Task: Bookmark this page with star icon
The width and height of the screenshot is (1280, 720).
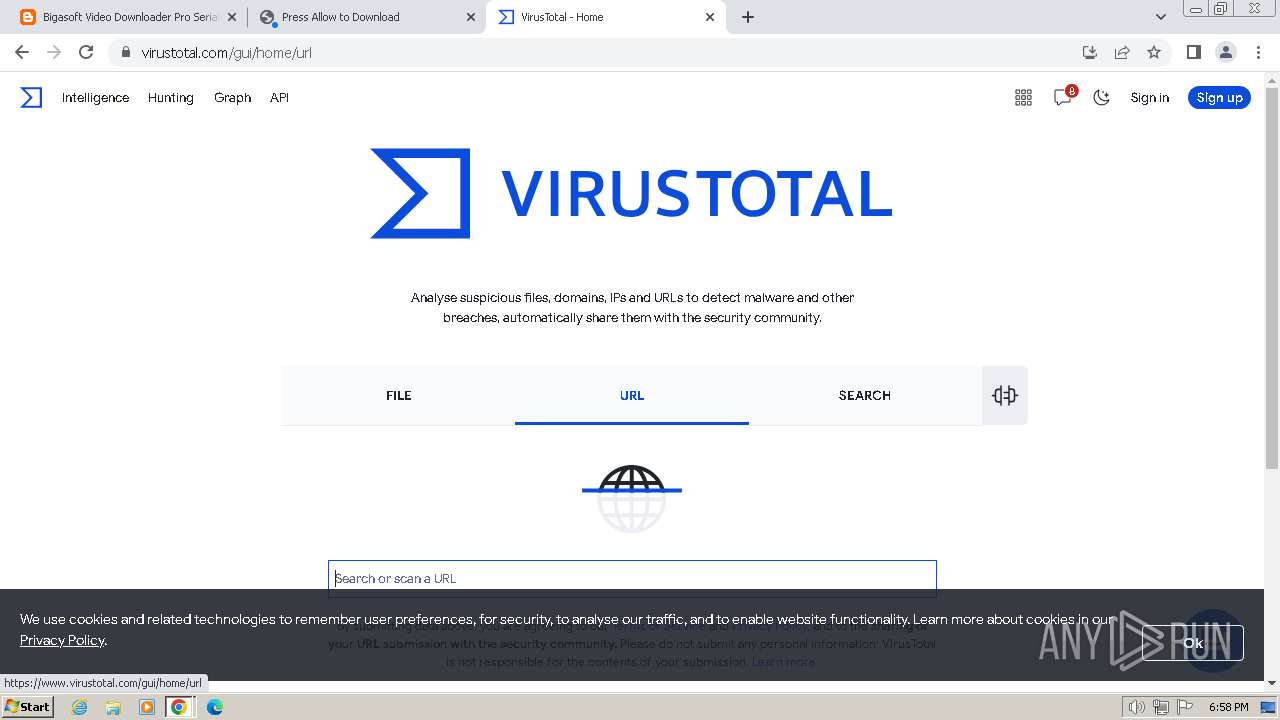Action: 1154,52
